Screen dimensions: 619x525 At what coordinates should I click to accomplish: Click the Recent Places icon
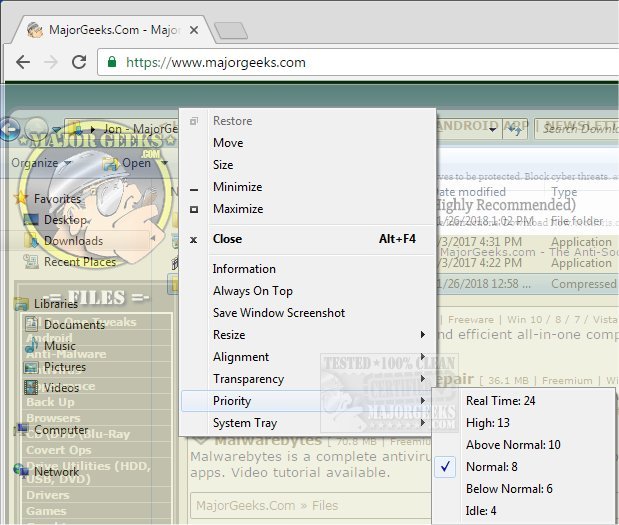tap(31, 262)
